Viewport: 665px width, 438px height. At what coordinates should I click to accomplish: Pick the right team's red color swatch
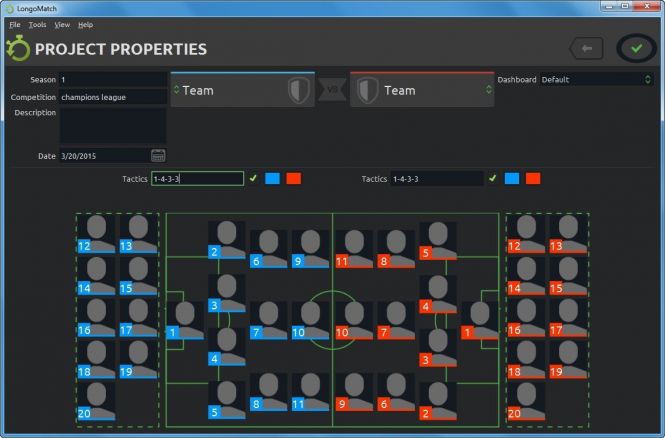(533, 179)
